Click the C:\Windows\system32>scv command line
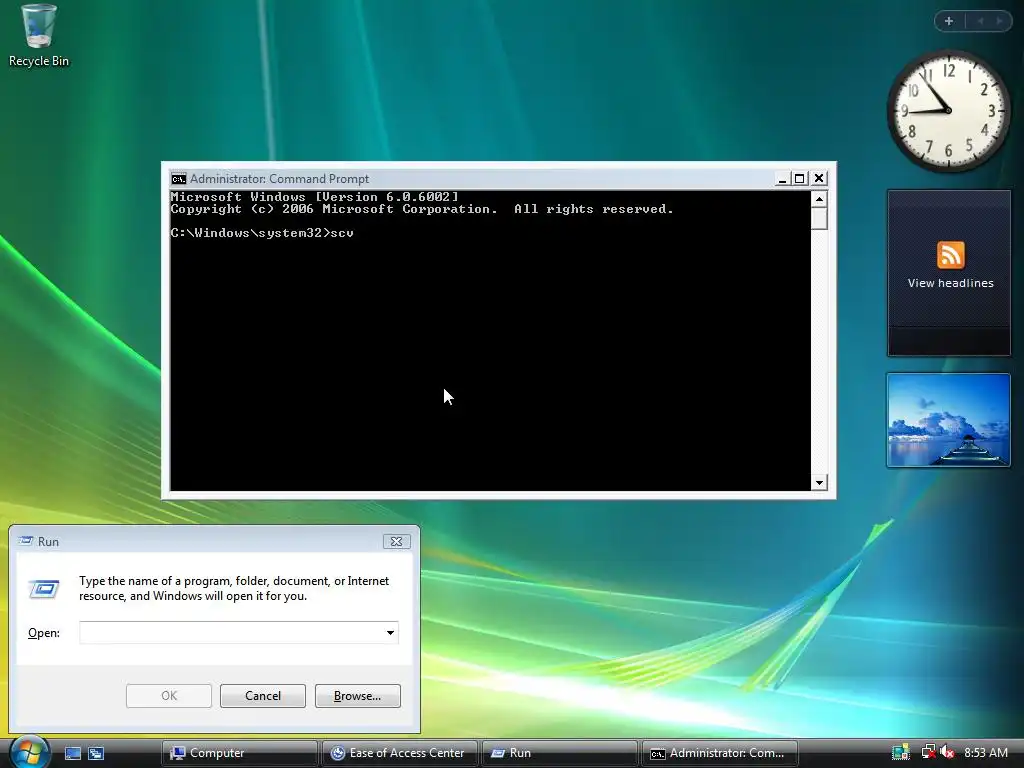Viewport: 1024px width, 768px height. coord(262,232)
